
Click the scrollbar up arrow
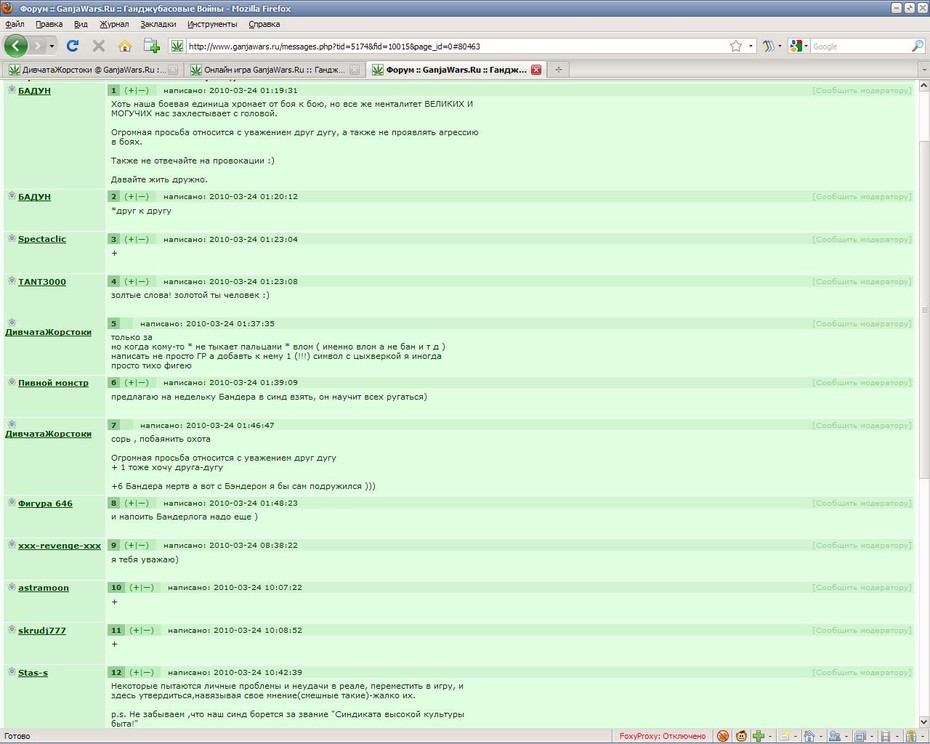coord(923,85)
